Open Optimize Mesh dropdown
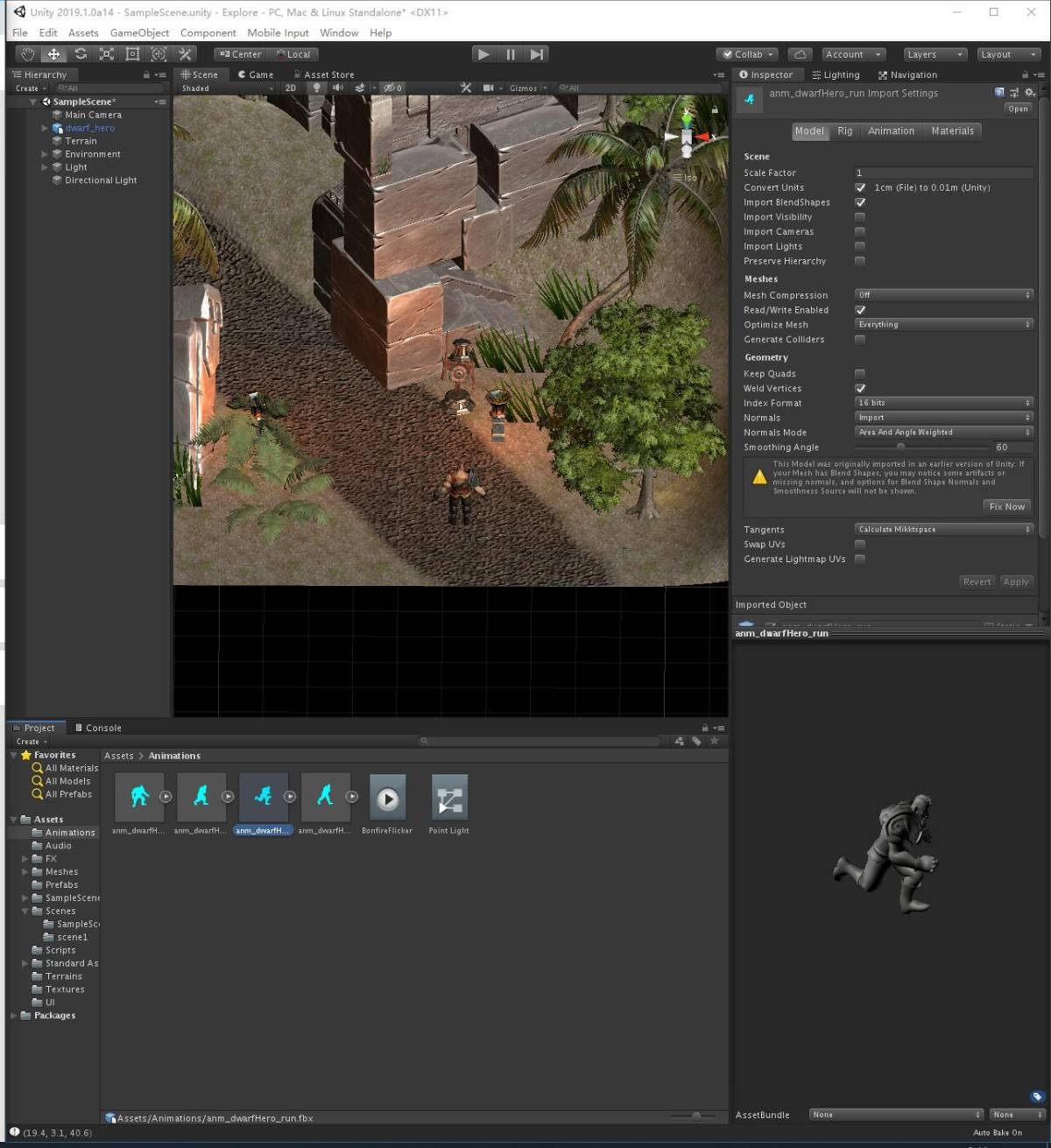1051x1148 pixels. [944, 325]
